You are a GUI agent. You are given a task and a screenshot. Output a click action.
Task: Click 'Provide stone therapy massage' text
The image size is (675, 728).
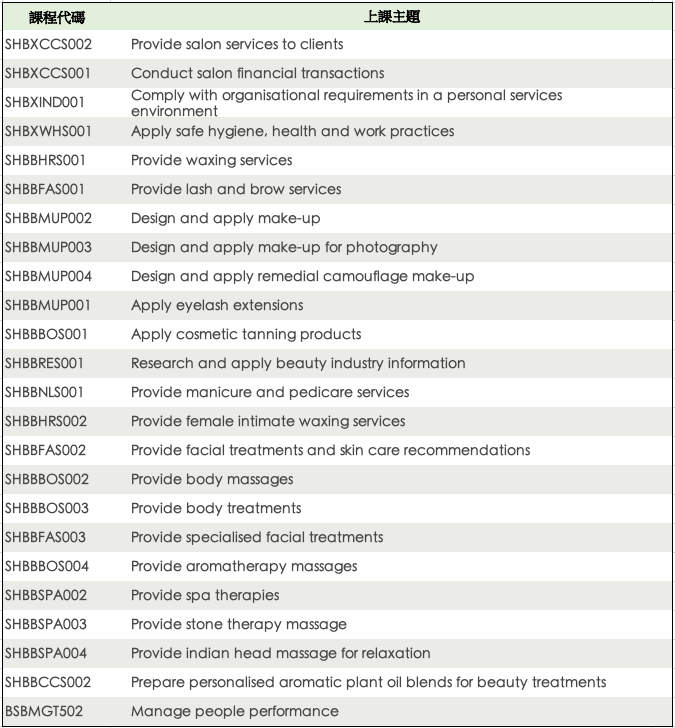239,624
